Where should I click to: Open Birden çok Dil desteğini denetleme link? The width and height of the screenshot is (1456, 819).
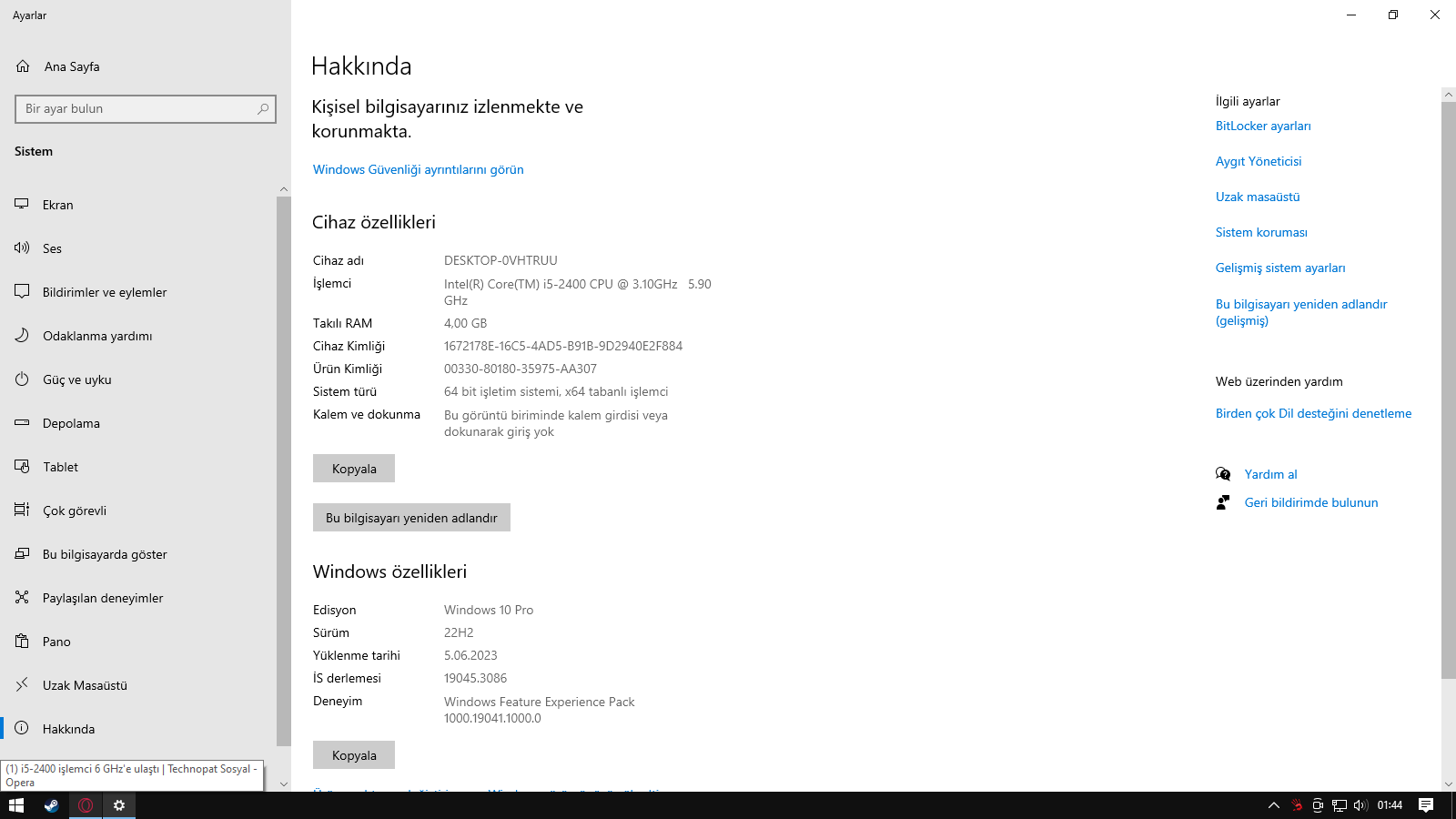(x=1314, y=414)
